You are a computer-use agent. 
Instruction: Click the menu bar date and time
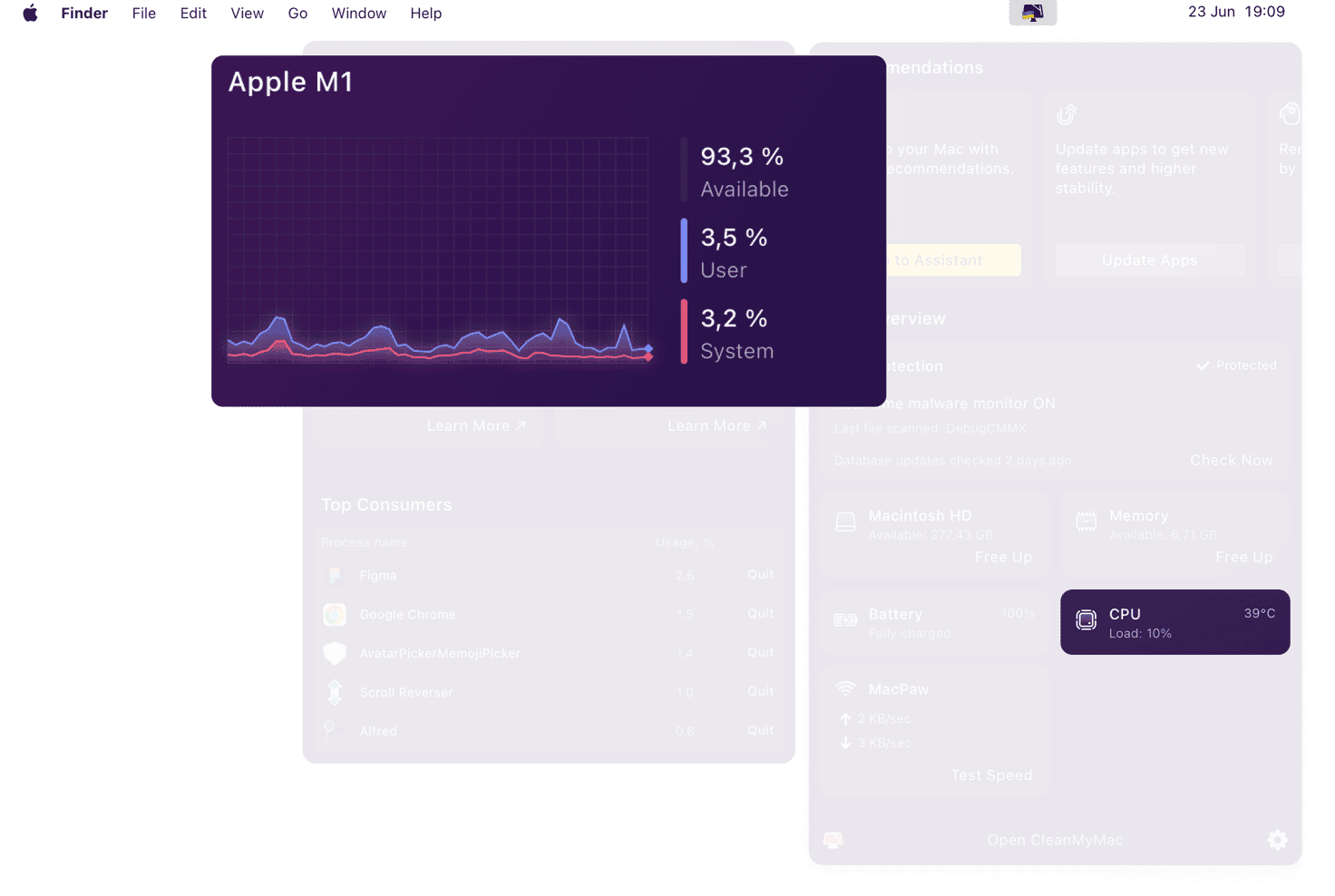pyautogui.click(x=1236, y=12)
